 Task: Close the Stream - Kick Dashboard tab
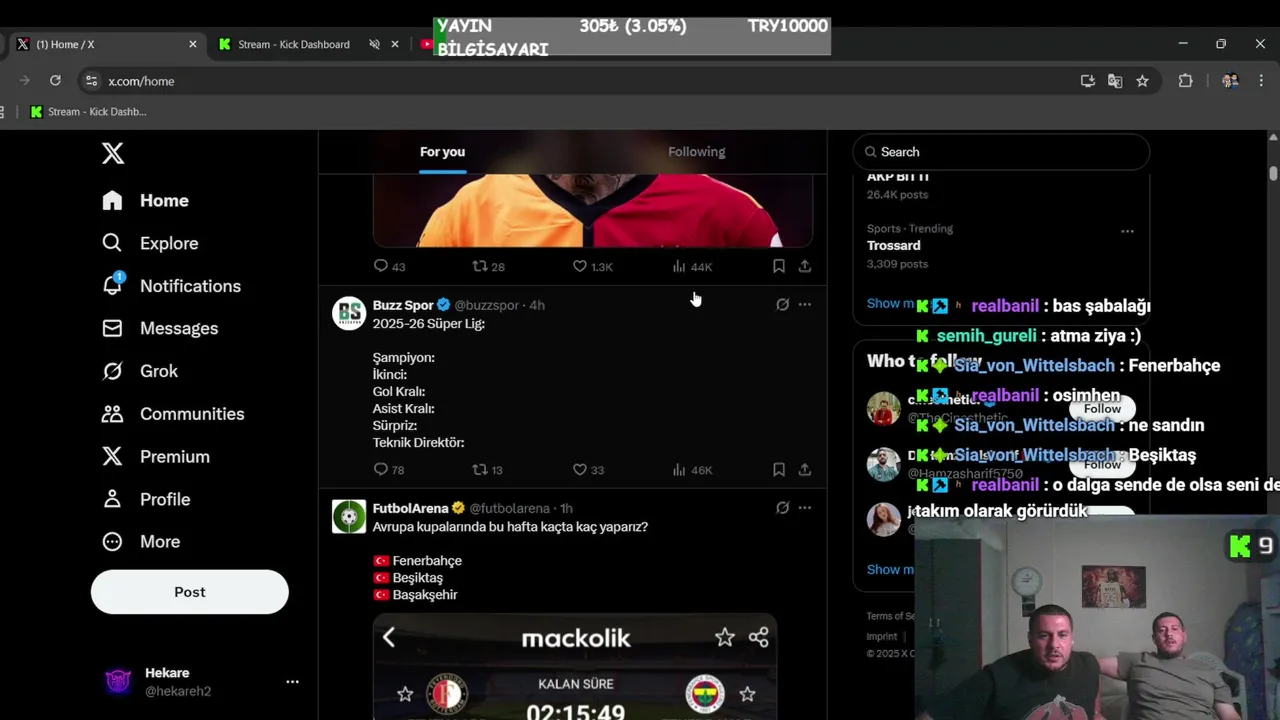[395, 44]
